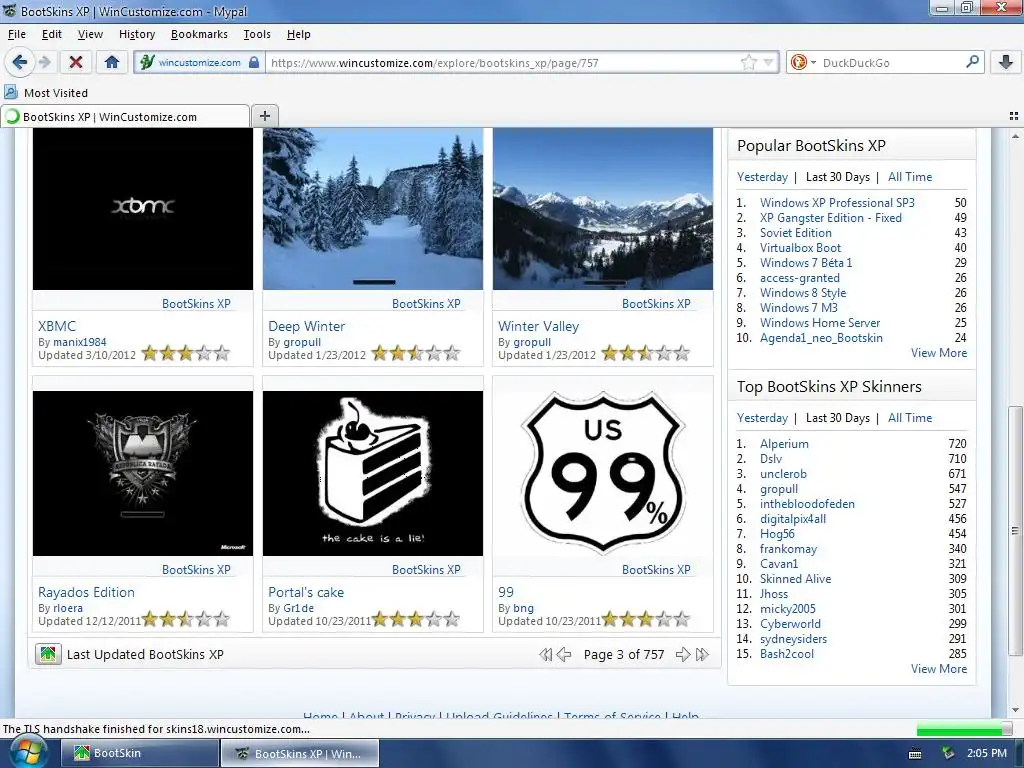1024x768 pixels.
Task: Click the system tray notification icon near clock
Action: point(948,754)
